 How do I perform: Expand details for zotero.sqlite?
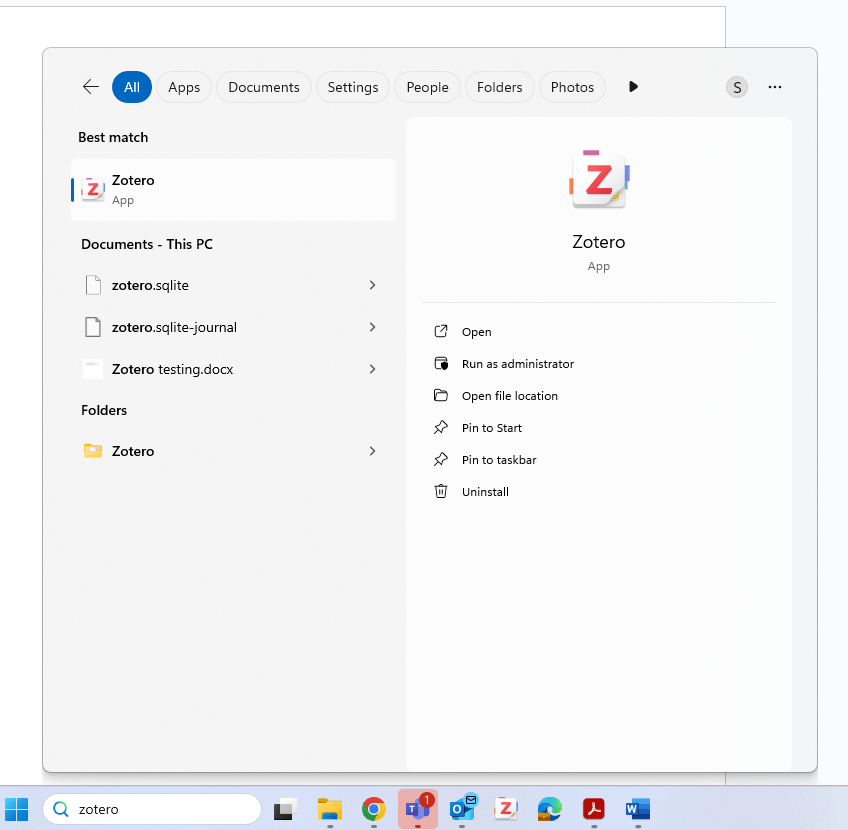[372, 285]
